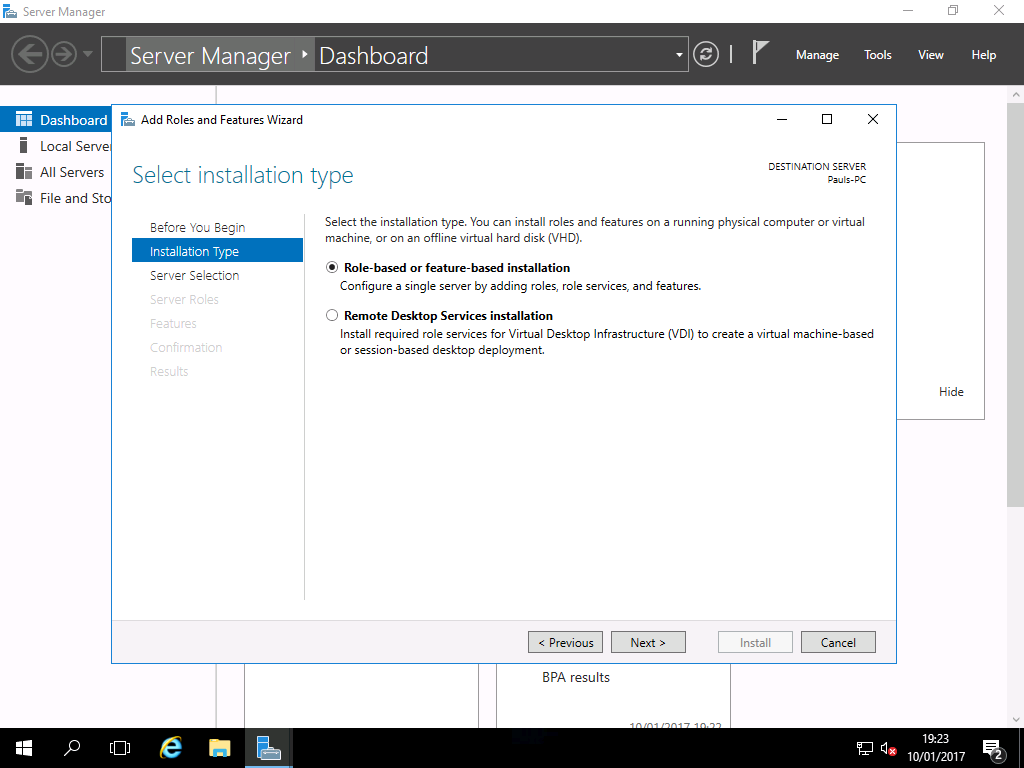1024x768 pixels.
Task: Open the Help menu
Action: [983, 55]
